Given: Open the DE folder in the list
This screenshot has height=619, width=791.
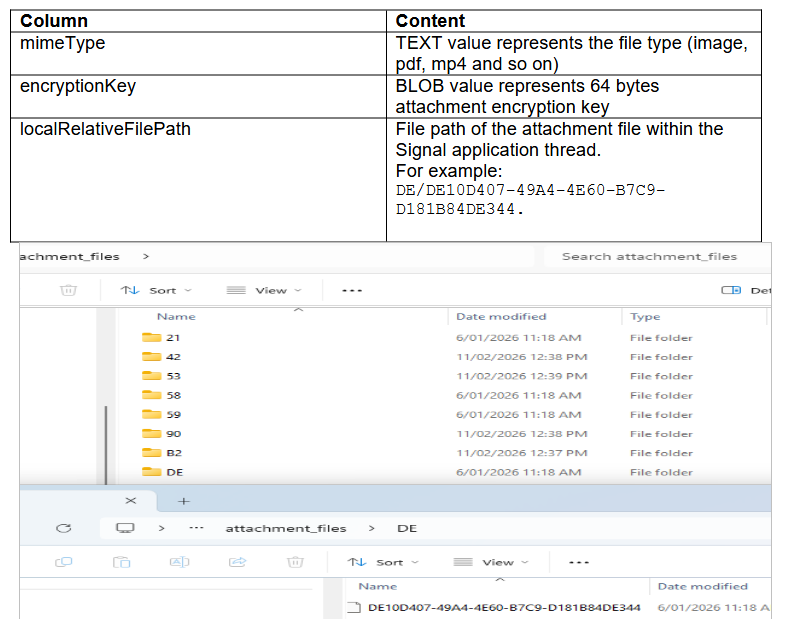Looking at the screenshot, I should pyautogui.click(x=174, y=472).
